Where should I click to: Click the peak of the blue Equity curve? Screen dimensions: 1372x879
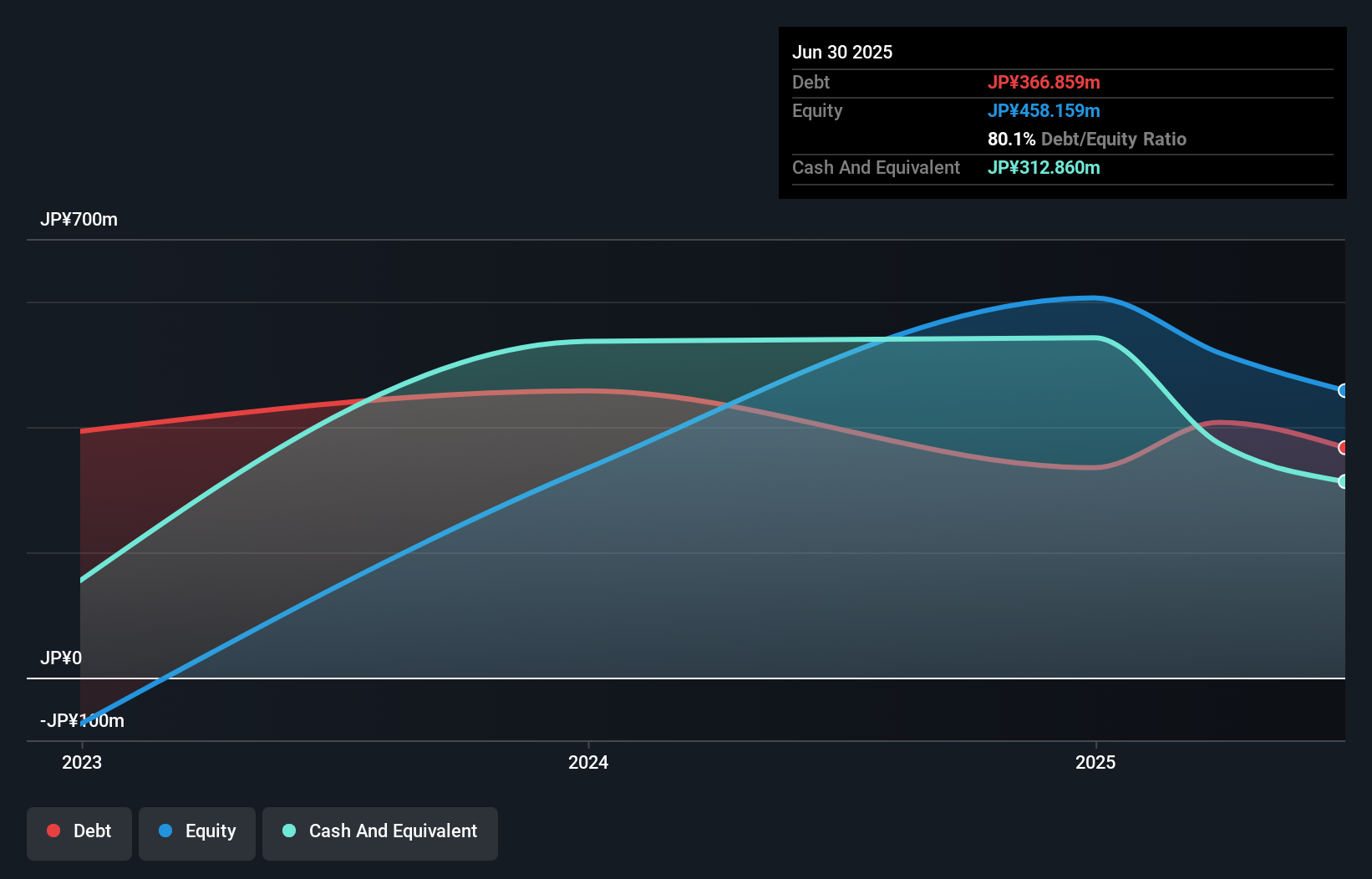click(1089, 298)
